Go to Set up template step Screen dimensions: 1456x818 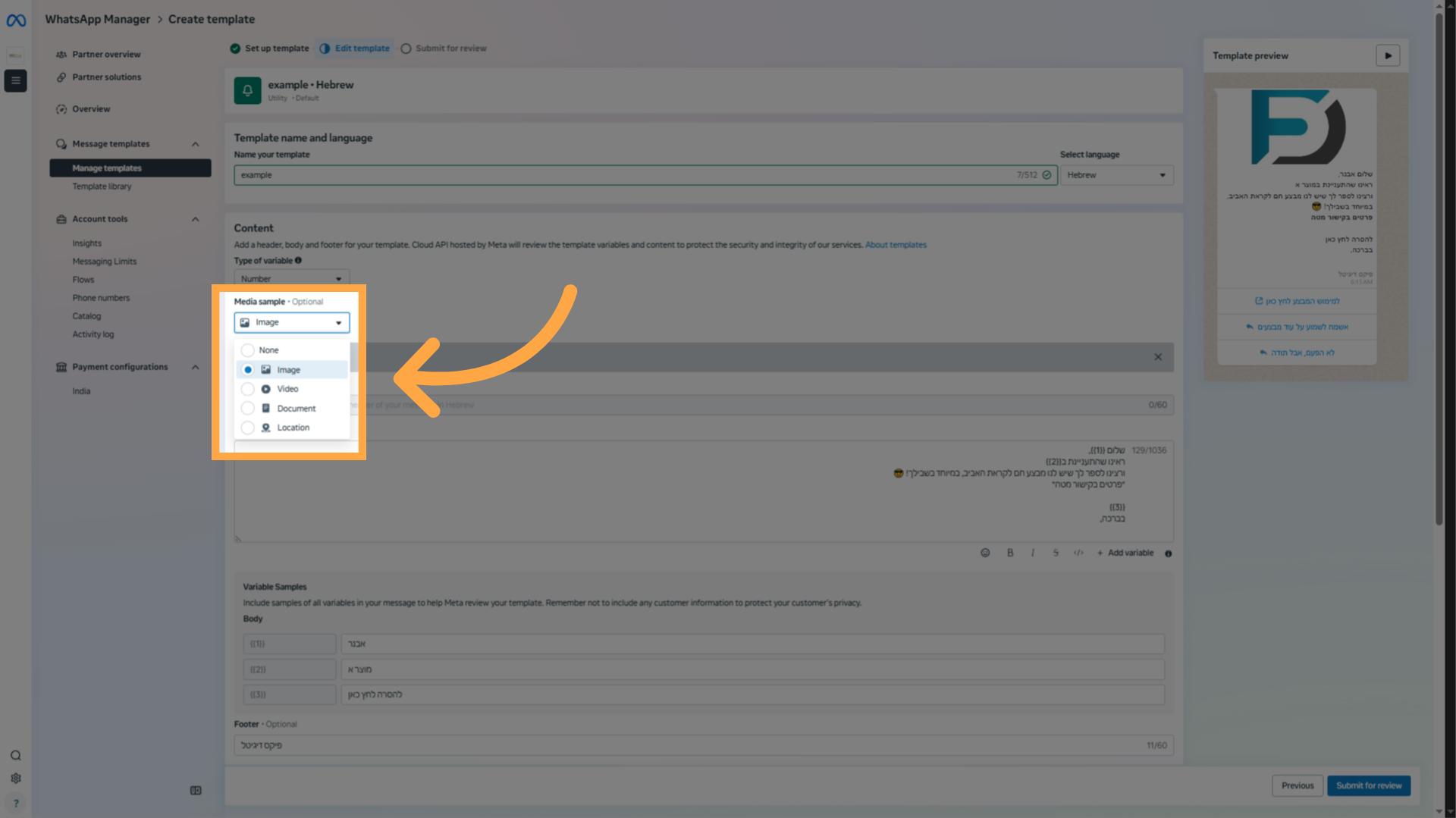pos(269,49)
